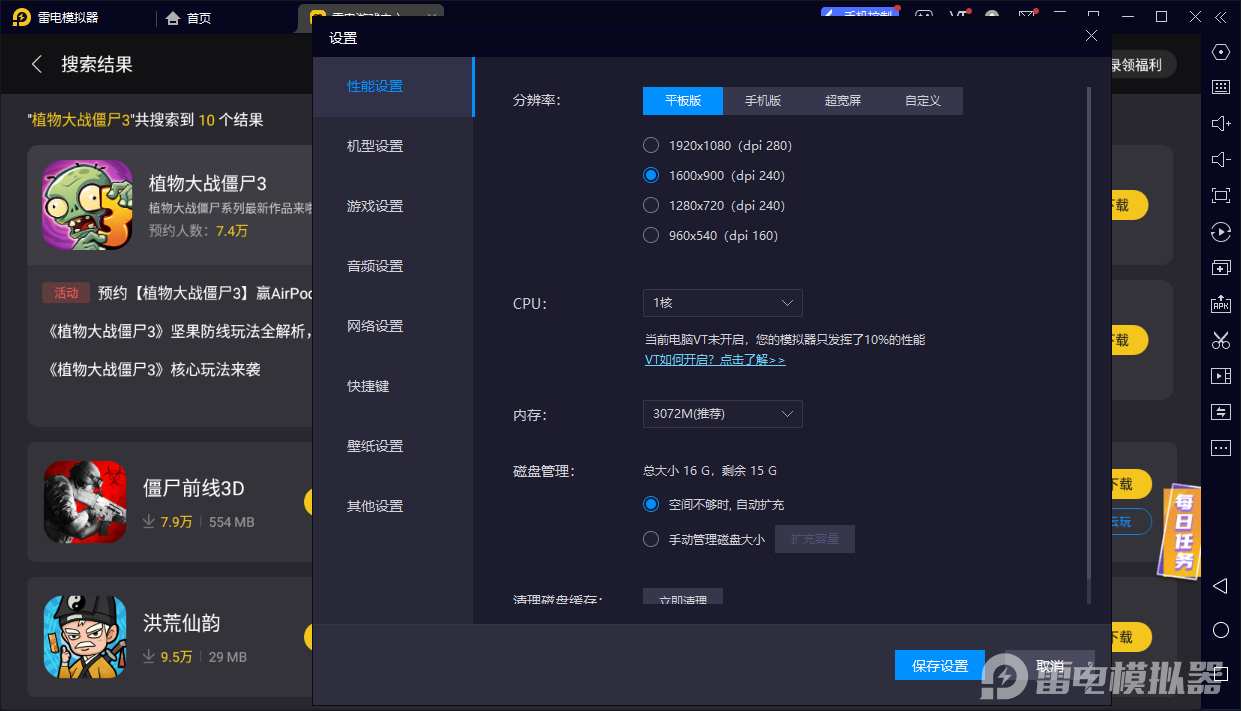Select the 1280x720 (dpi 240) resolution
The height and width of the screenshot is (711, 1241).
(x=651, y=206)
